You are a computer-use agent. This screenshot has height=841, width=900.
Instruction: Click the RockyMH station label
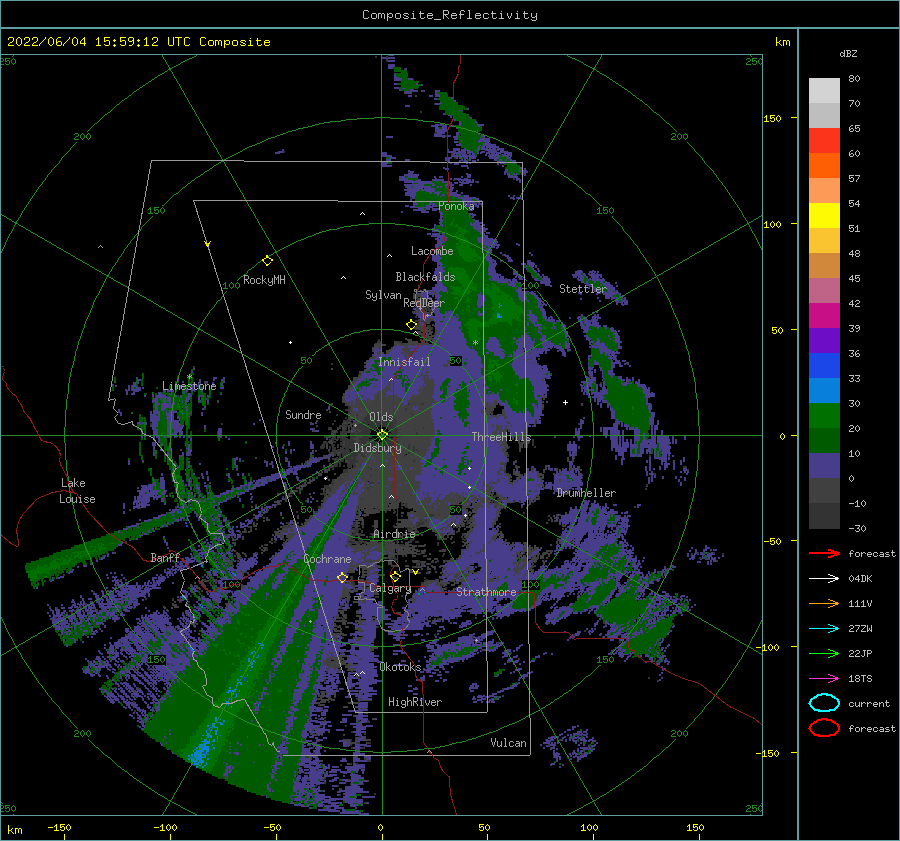point(264,280)
